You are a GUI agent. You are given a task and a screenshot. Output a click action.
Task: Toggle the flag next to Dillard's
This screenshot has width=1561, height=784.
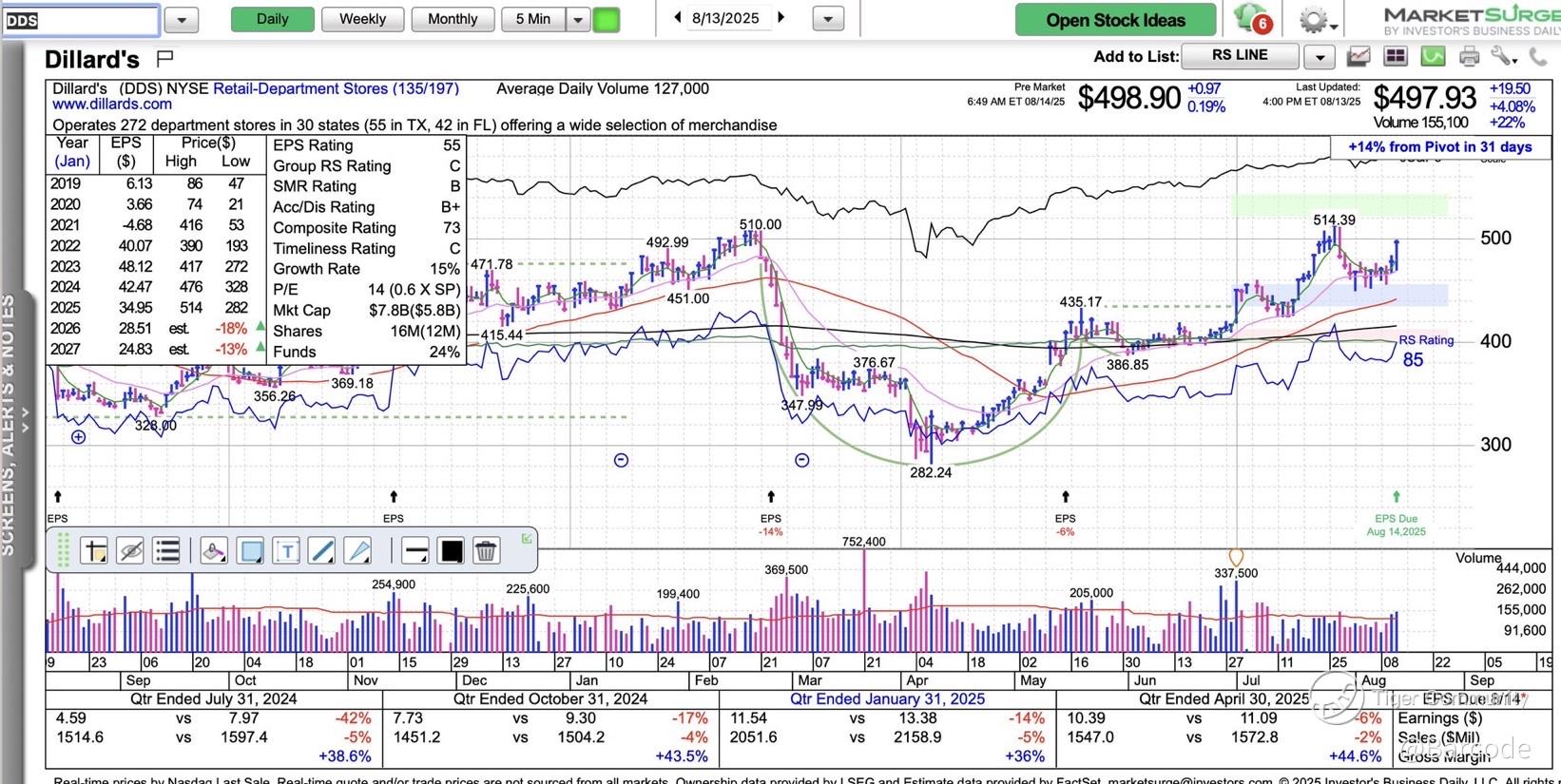point(164,59)
